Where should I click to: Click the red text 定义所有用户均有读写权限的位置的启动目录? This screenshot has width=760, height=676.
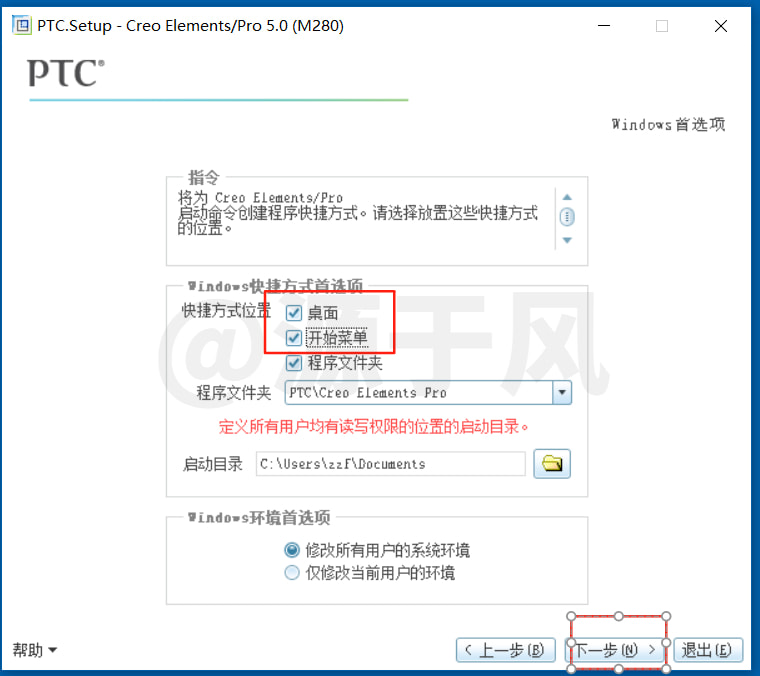pyautogui.click(x=373, y=426)
